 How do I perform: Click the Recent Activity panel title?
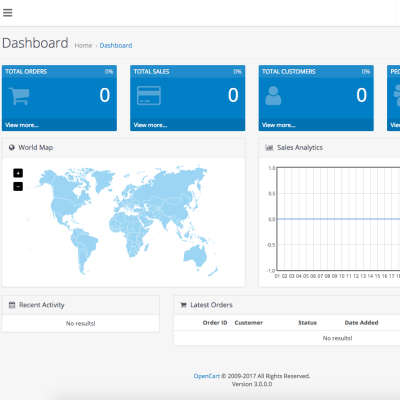[42, 305]
